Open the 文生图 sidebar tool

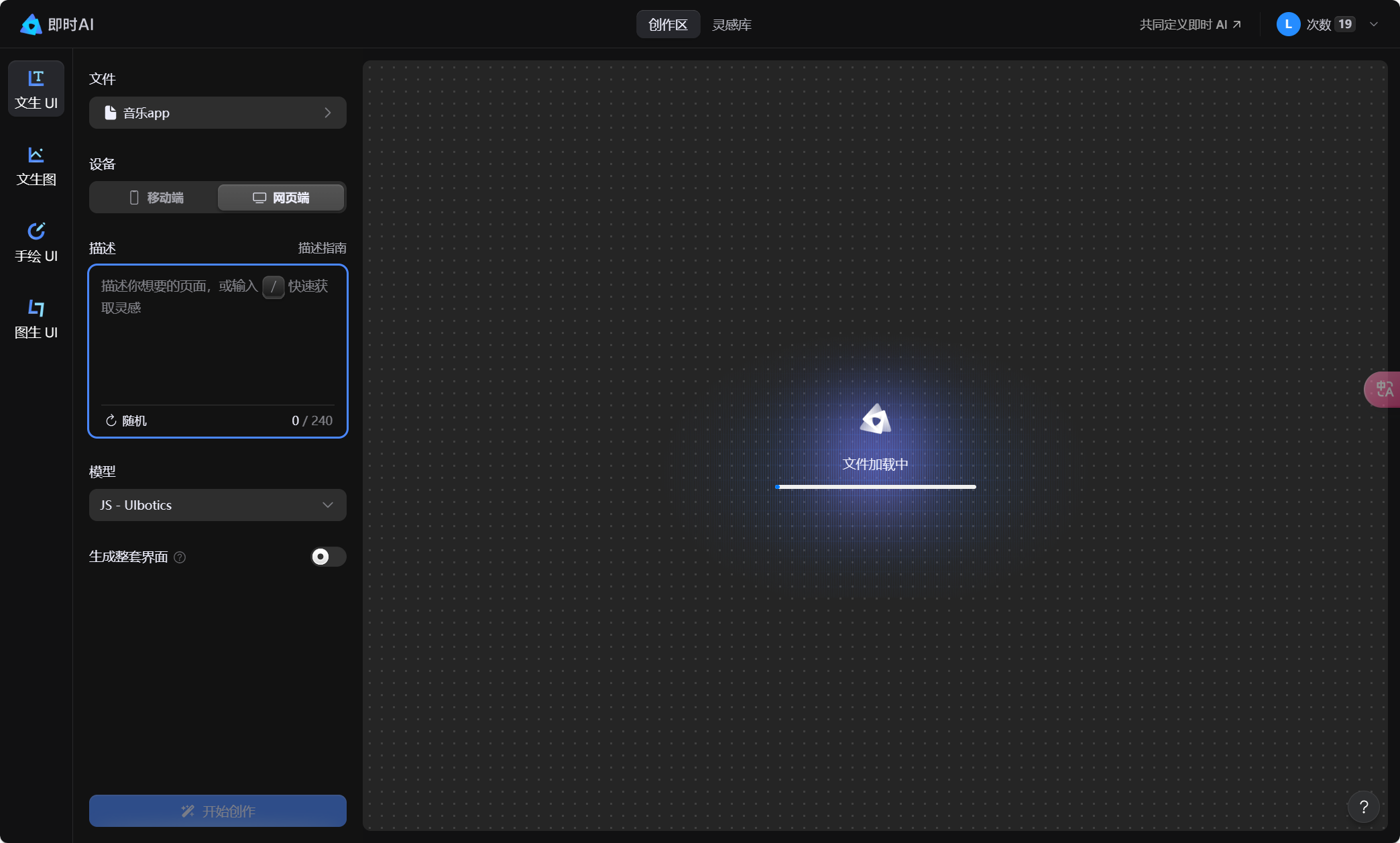tap(36, 166)
